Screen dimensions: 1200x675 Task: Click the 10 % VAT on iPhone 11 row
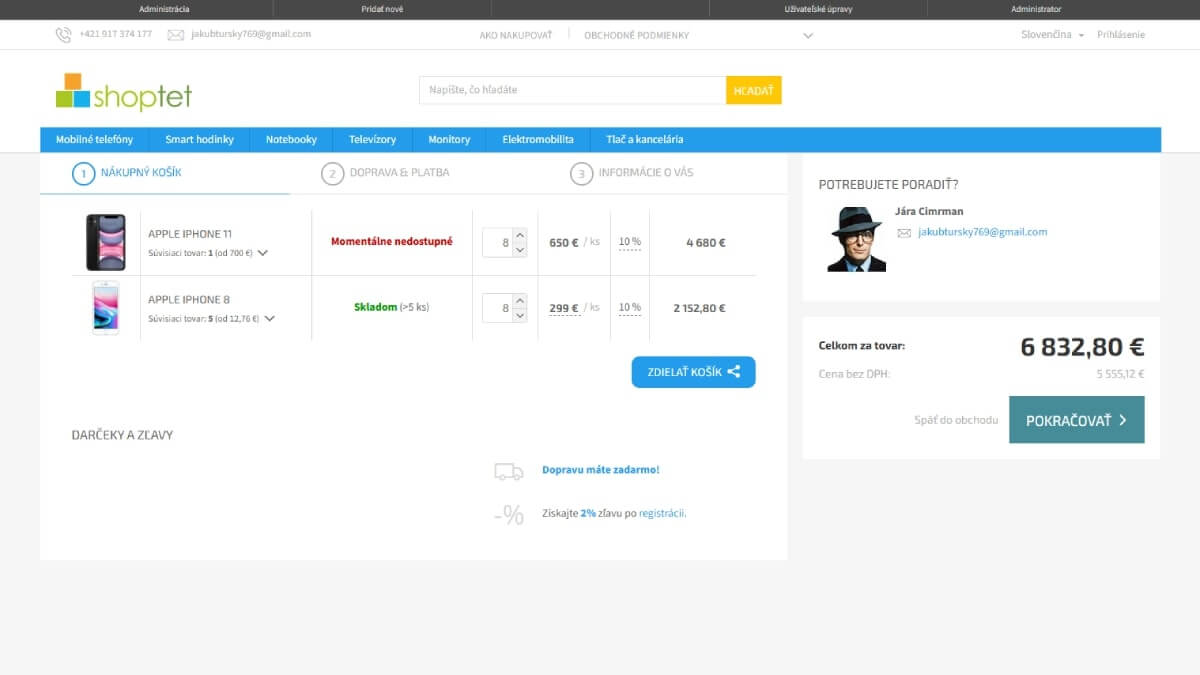pos(630,242)
